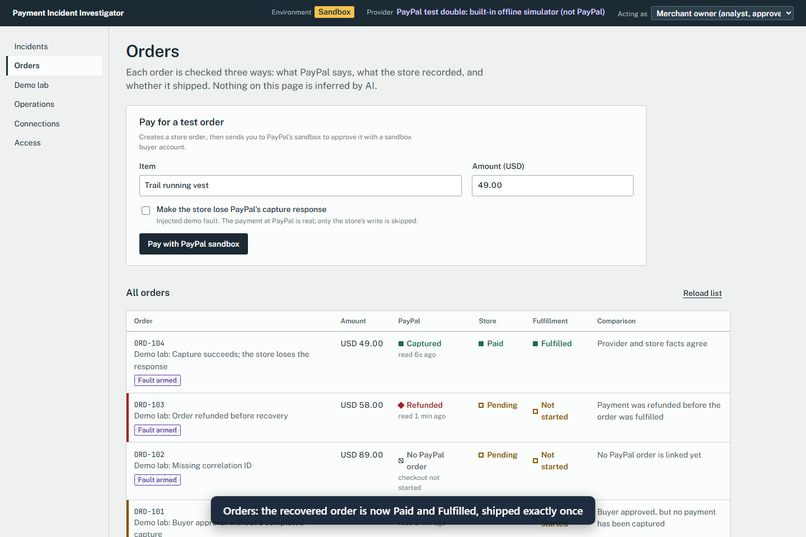Click Not started icon in ORD-102 row
Image resolution: width=806 pixels, height=537 pixels.
535,461
